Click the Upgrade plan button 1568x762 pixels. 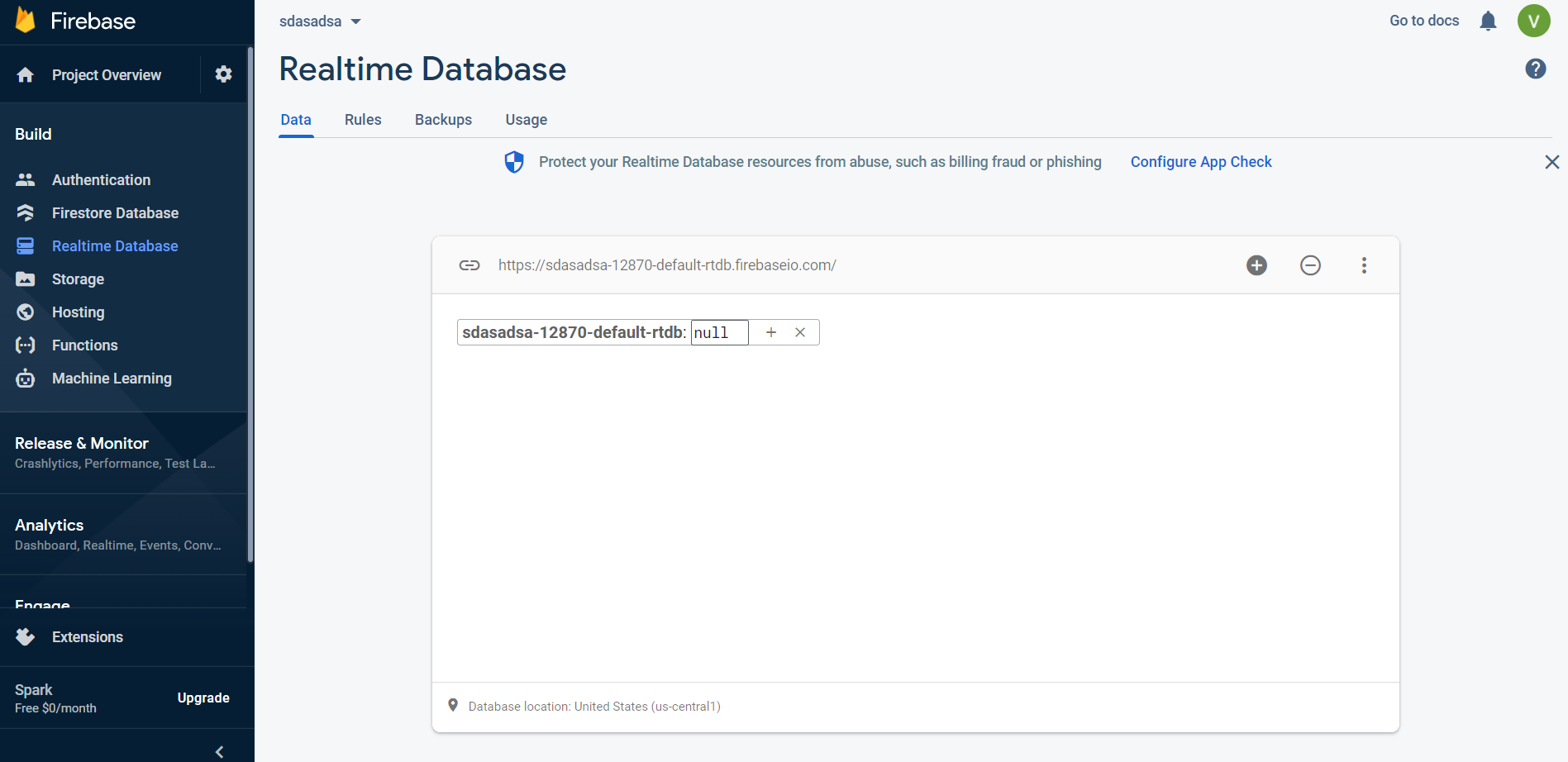click(203, 698)
